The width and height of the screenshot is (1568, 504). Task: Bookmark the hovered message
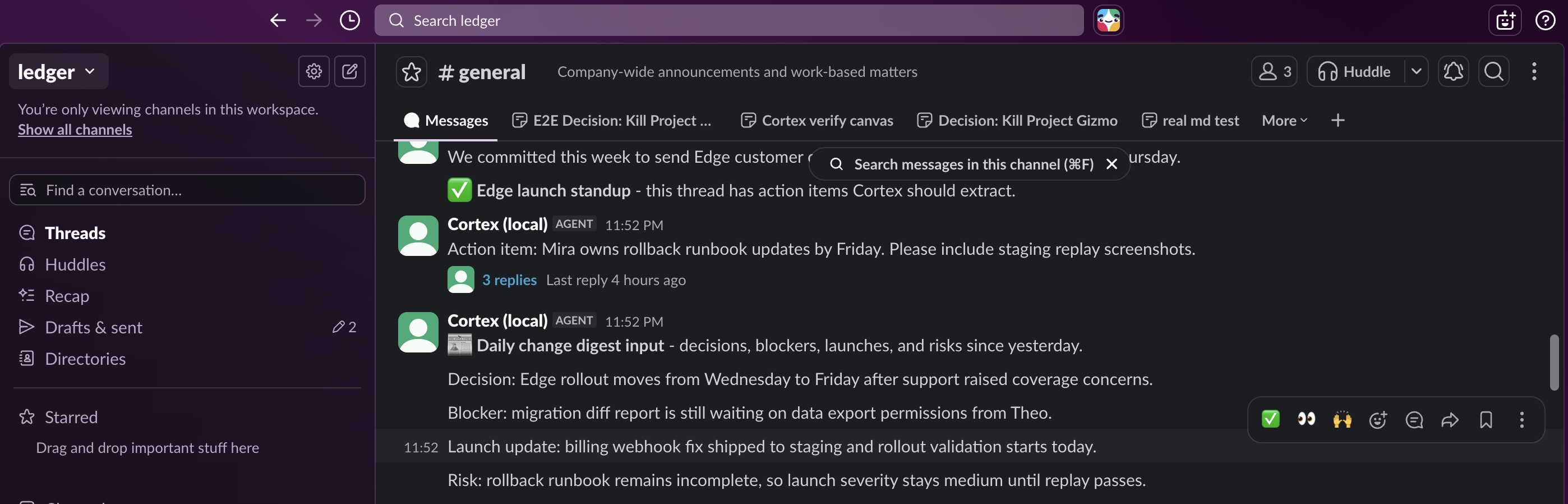1486,419
